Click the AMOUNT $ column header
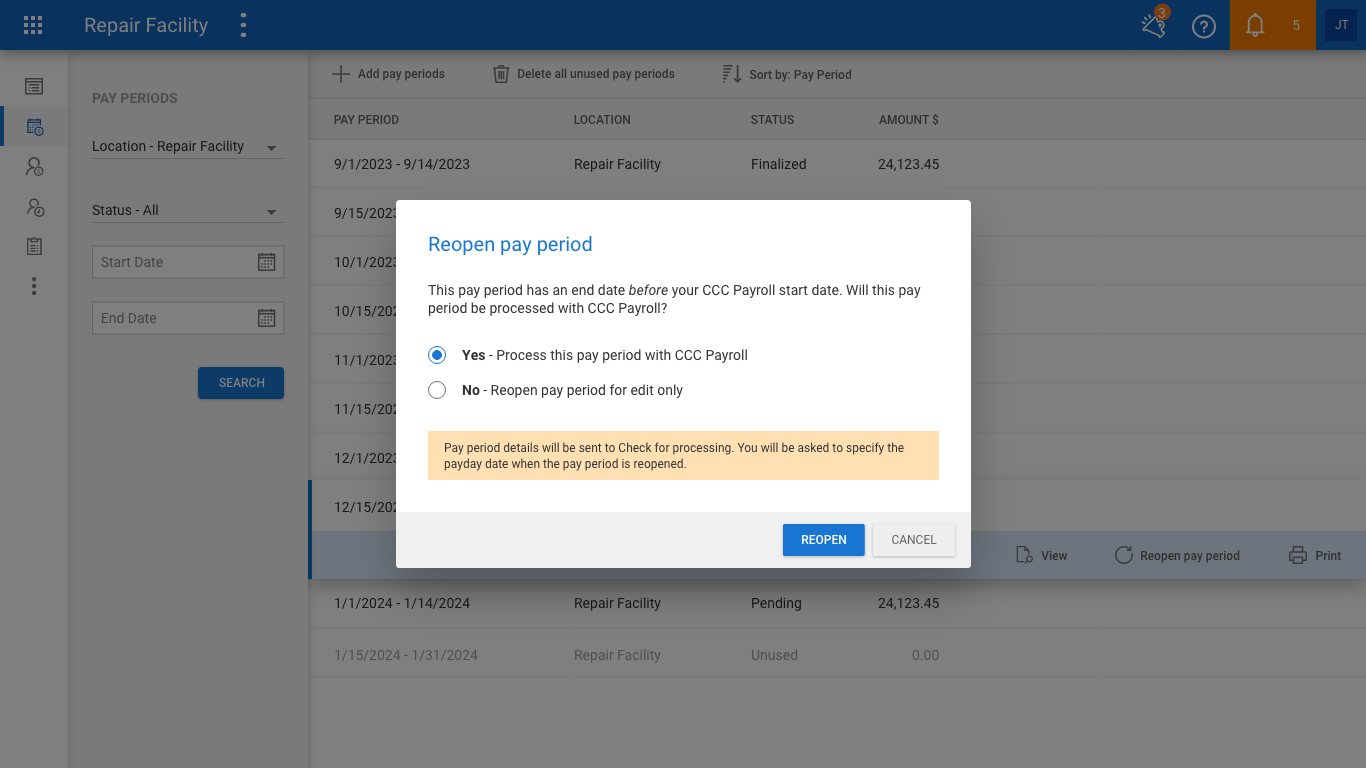1366x768 pixels. tap(909, 120)
